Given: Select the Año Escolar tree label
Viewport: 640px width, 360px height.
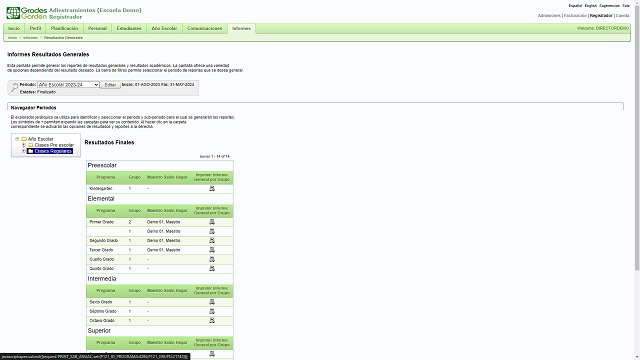Looking at the screenshot, I should click(40, 139).
